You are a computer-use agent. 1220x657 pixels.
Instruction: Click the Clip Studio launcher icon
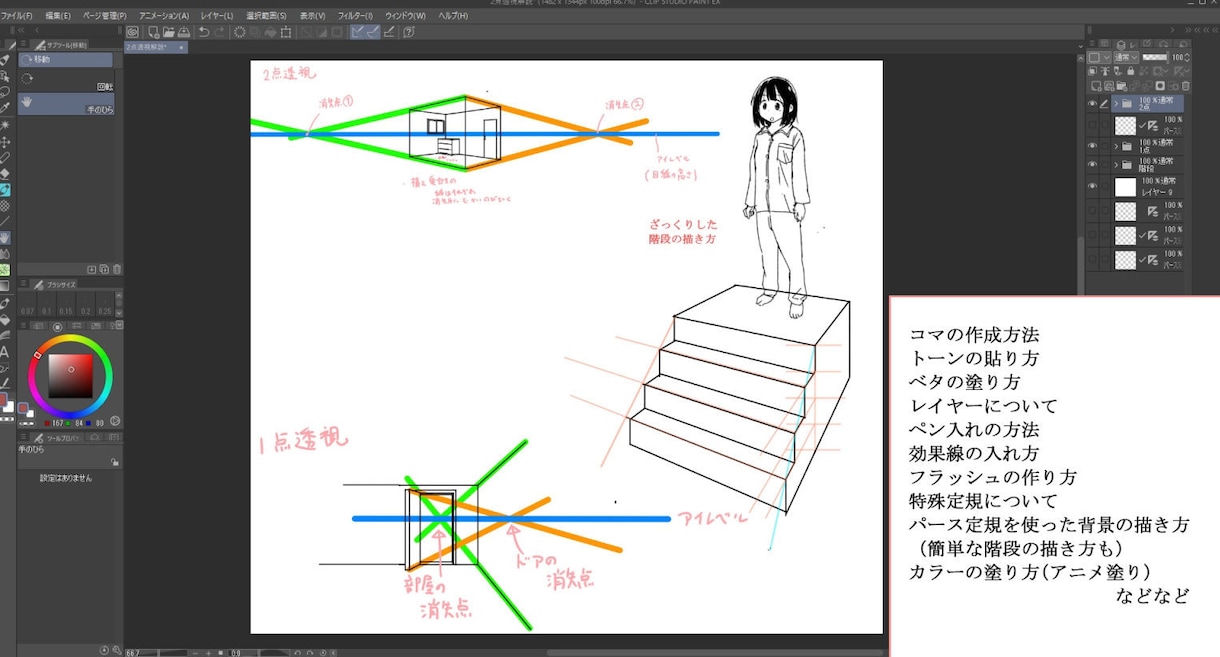(132, 32)
